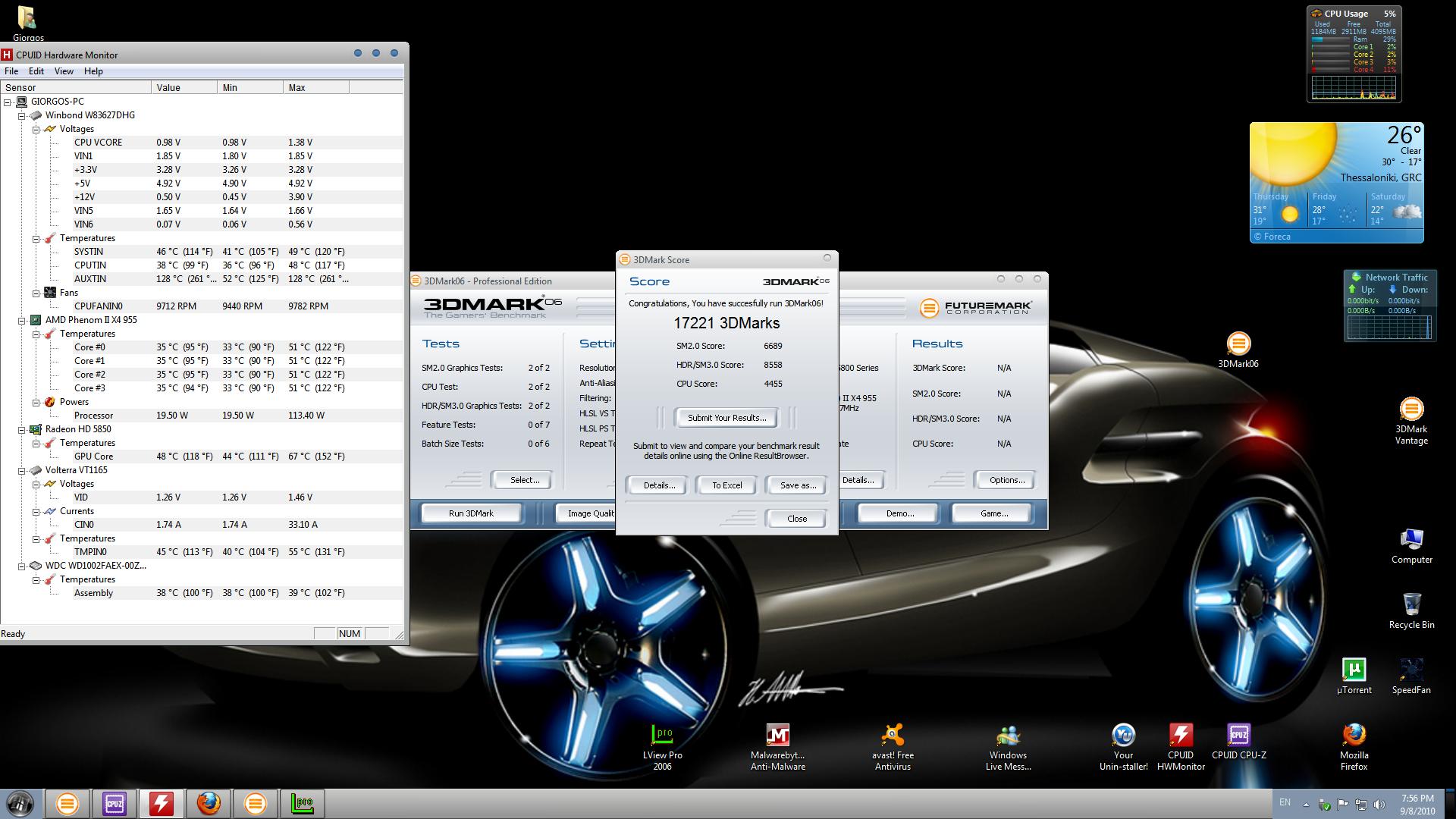Open the Recycle Bin icon
1456x819 pixels.
point(1411,611)
